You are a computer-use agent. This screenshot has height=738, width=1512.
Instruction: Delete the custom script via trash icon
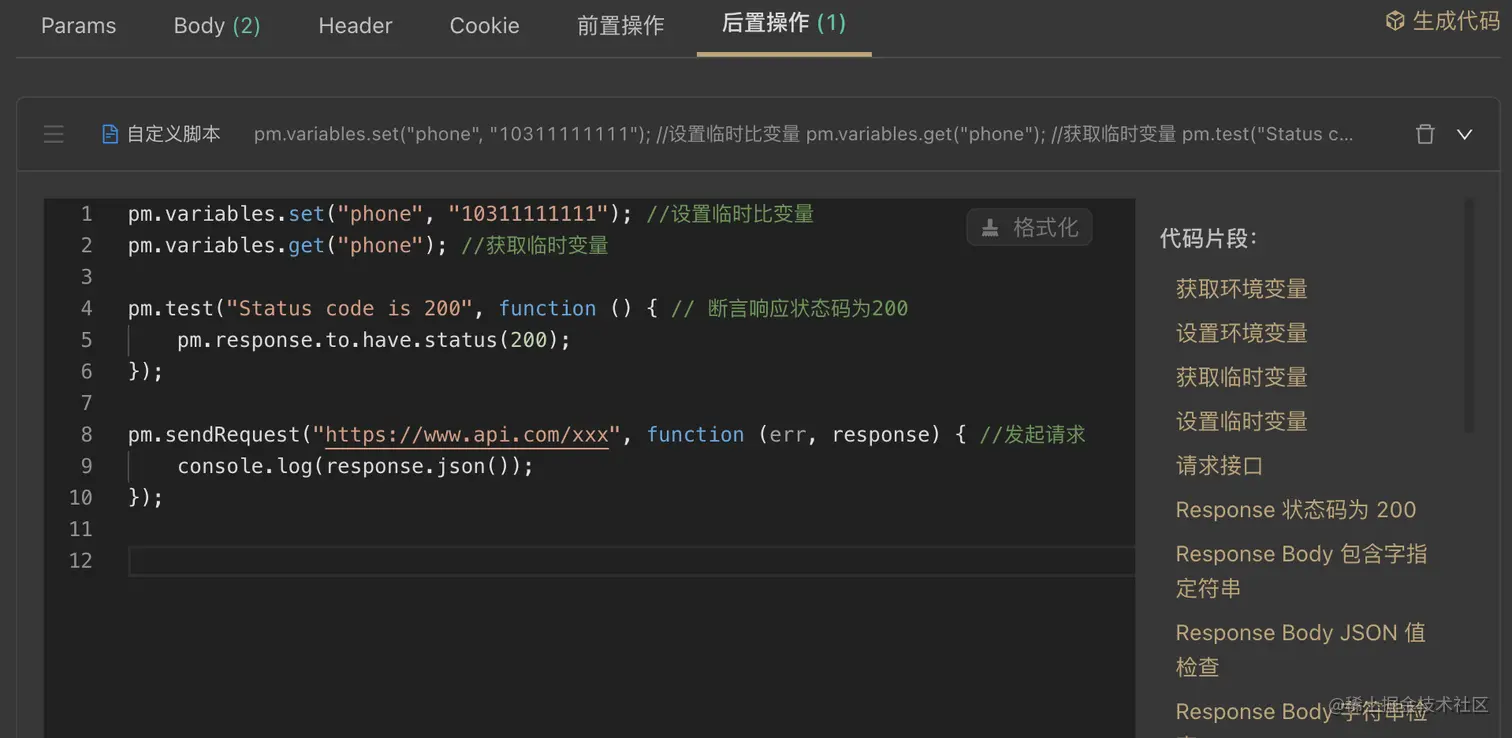pyautogui.click(x=1425, y=134)
